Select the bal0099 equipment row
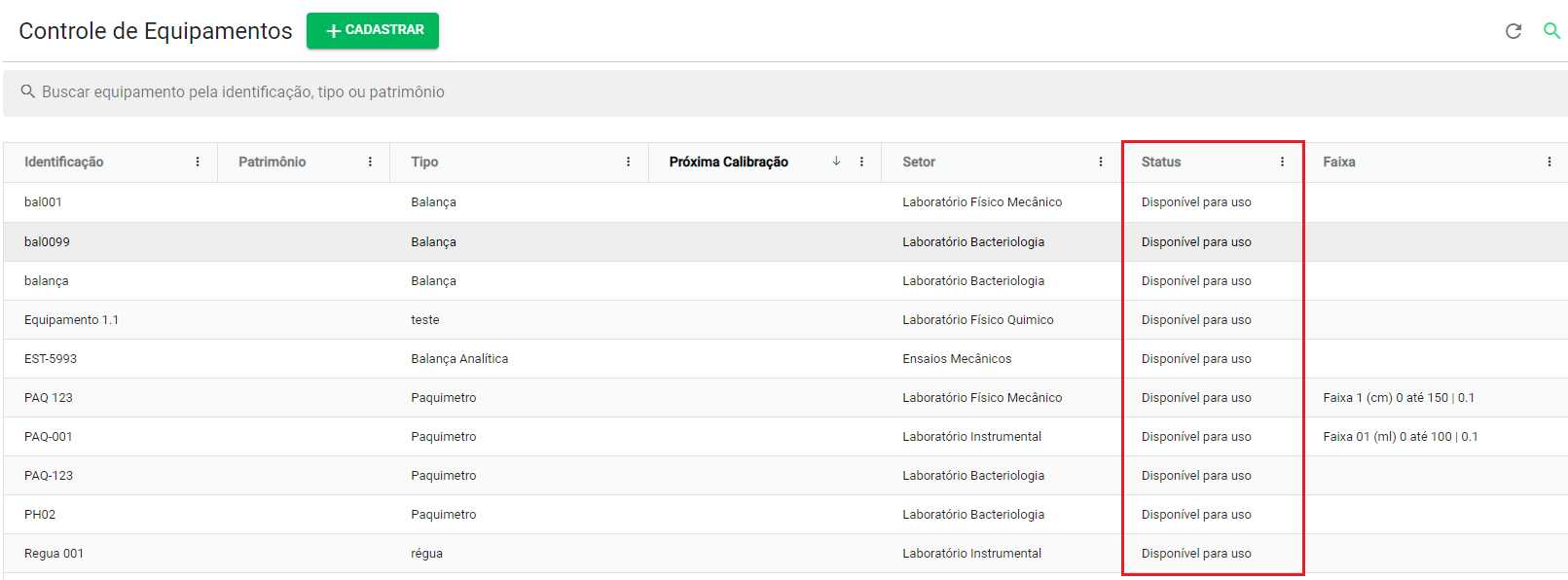 click(785, 241)
